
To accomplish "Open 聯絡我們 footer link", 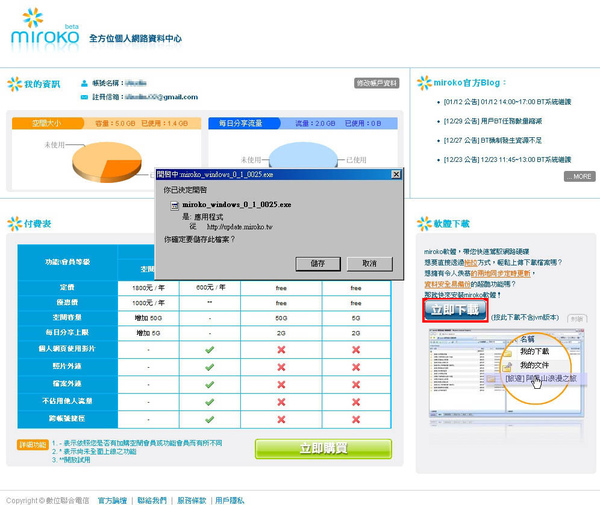I will 152,500.
